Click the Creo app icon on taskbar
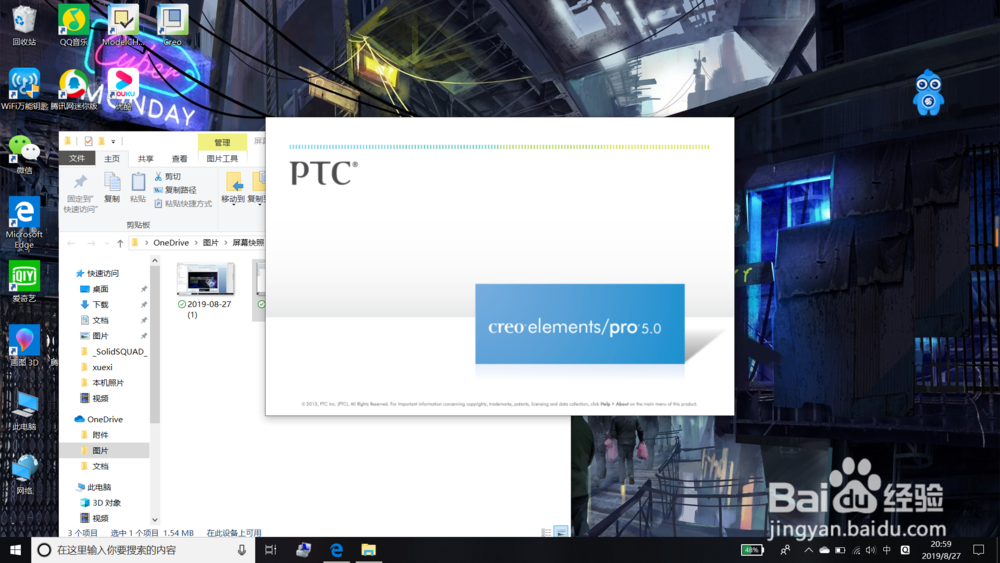The height and width of the screenshot is (563, 1000). [304, 550]
